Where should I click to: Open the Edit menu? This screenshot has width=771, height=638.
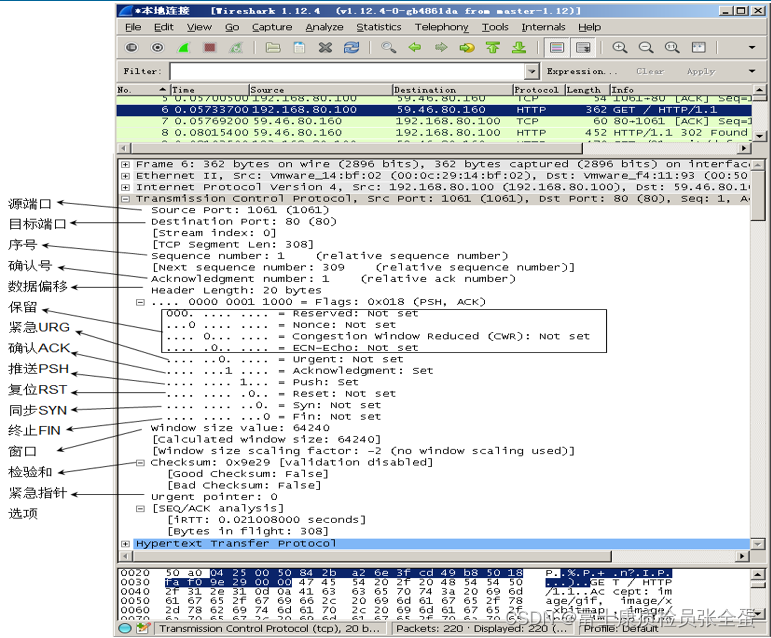click(164, 27)
